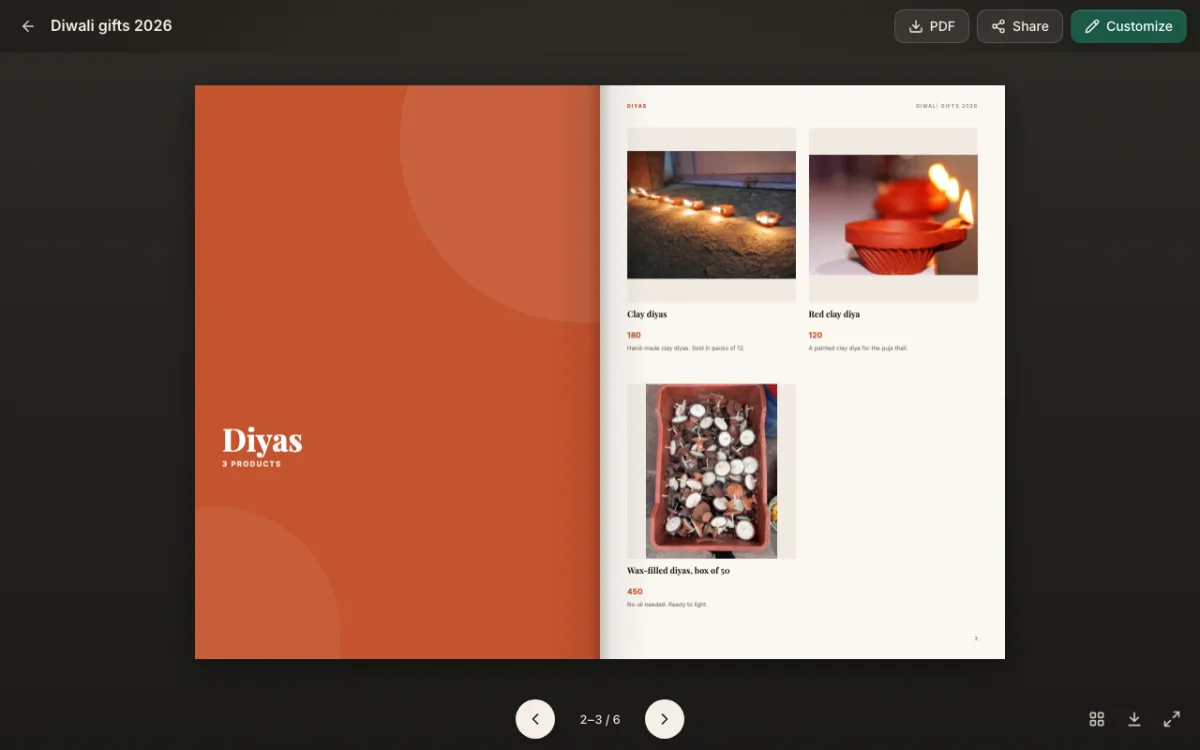Click the Wax-filled diyas box photo

click(711, 471)
